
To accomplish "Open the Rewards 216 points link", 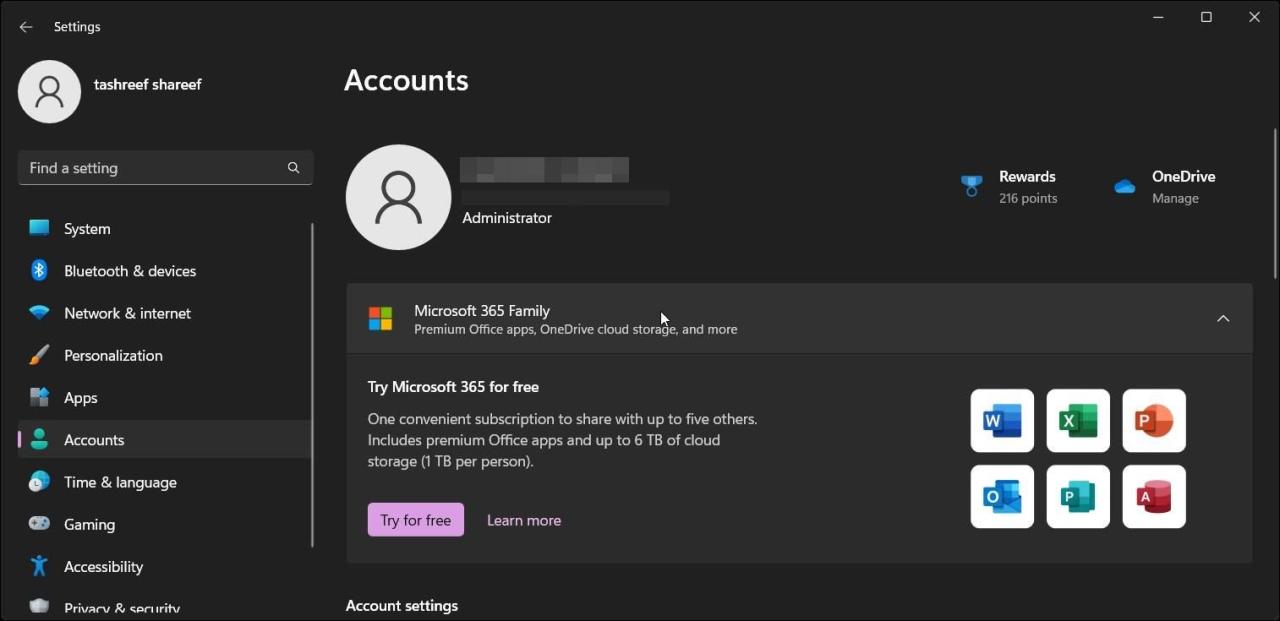I will pos(1028,187).
